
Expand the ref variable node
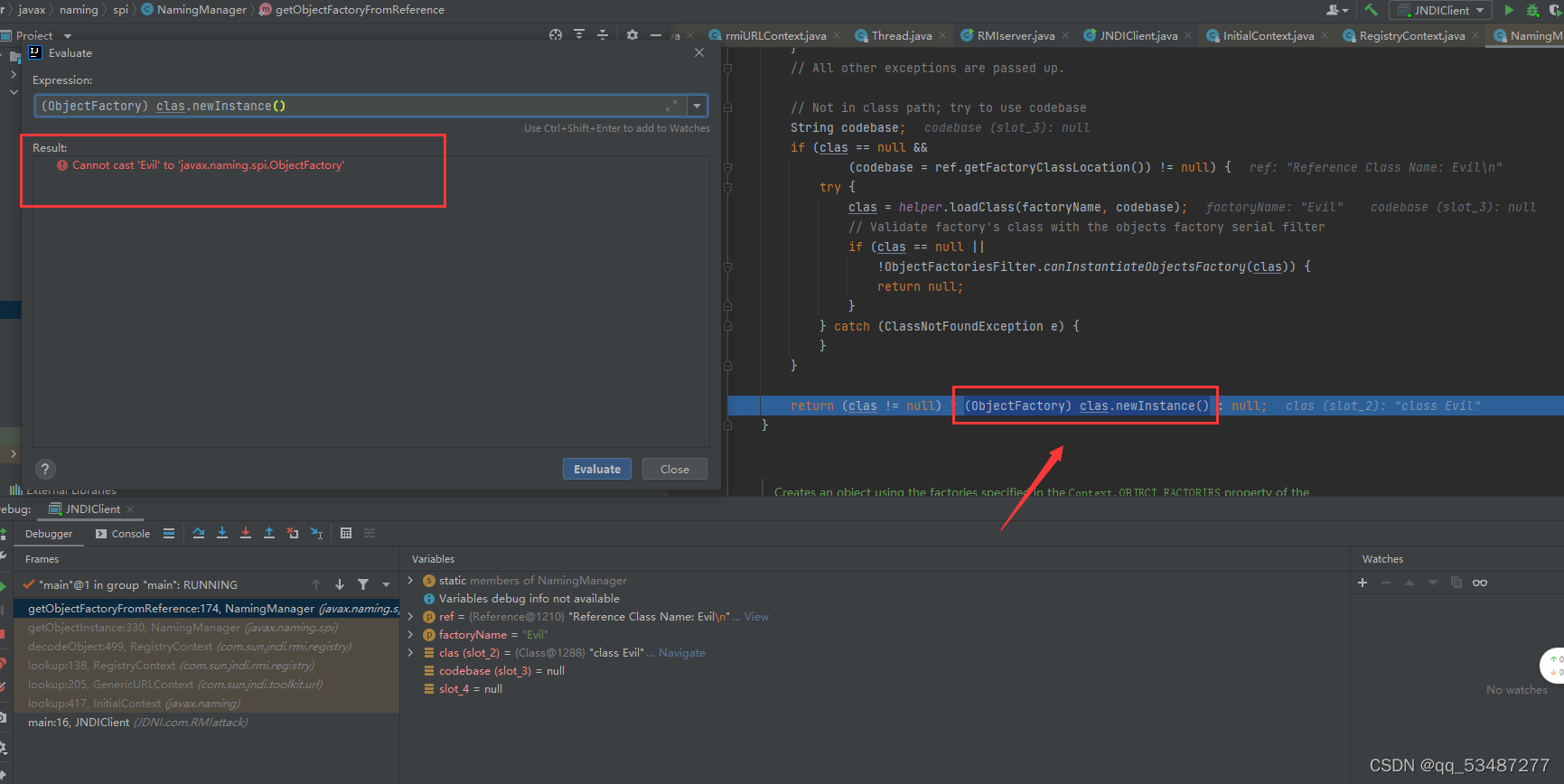(411, 616)
